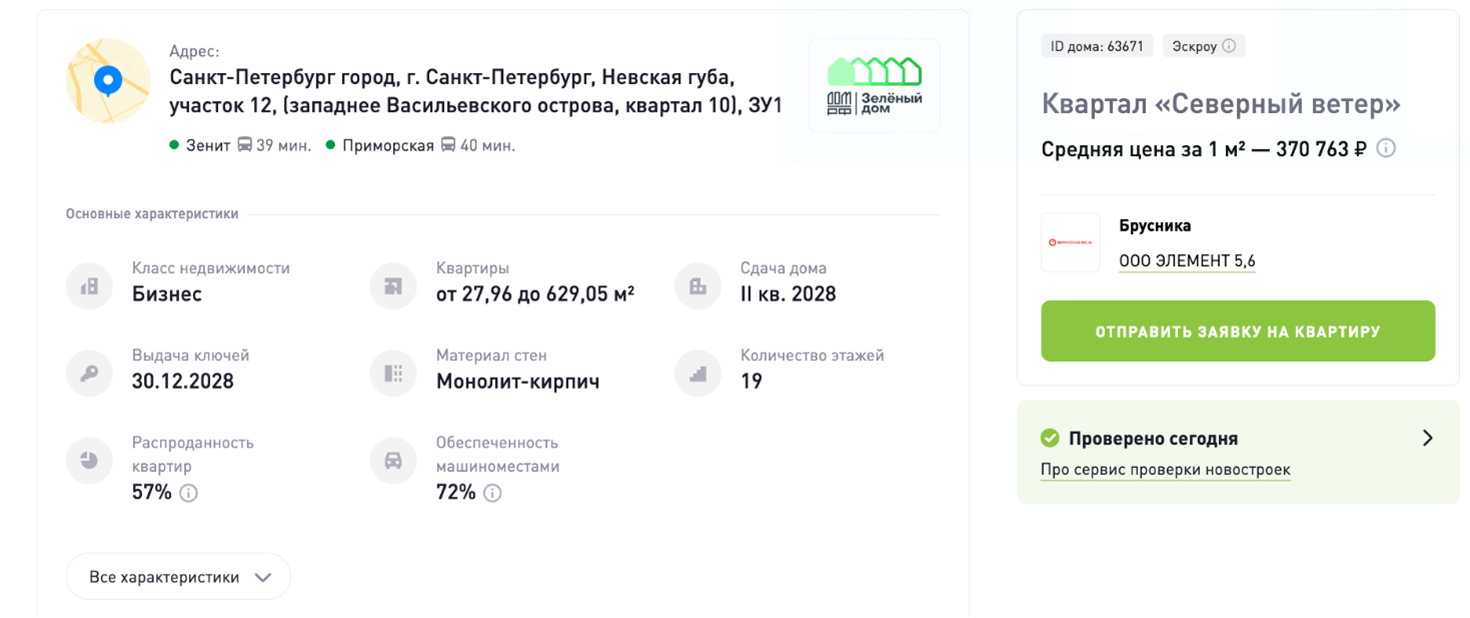Click the Класс недвижимости building icon
1470x618 pixels.
(88, 286)
